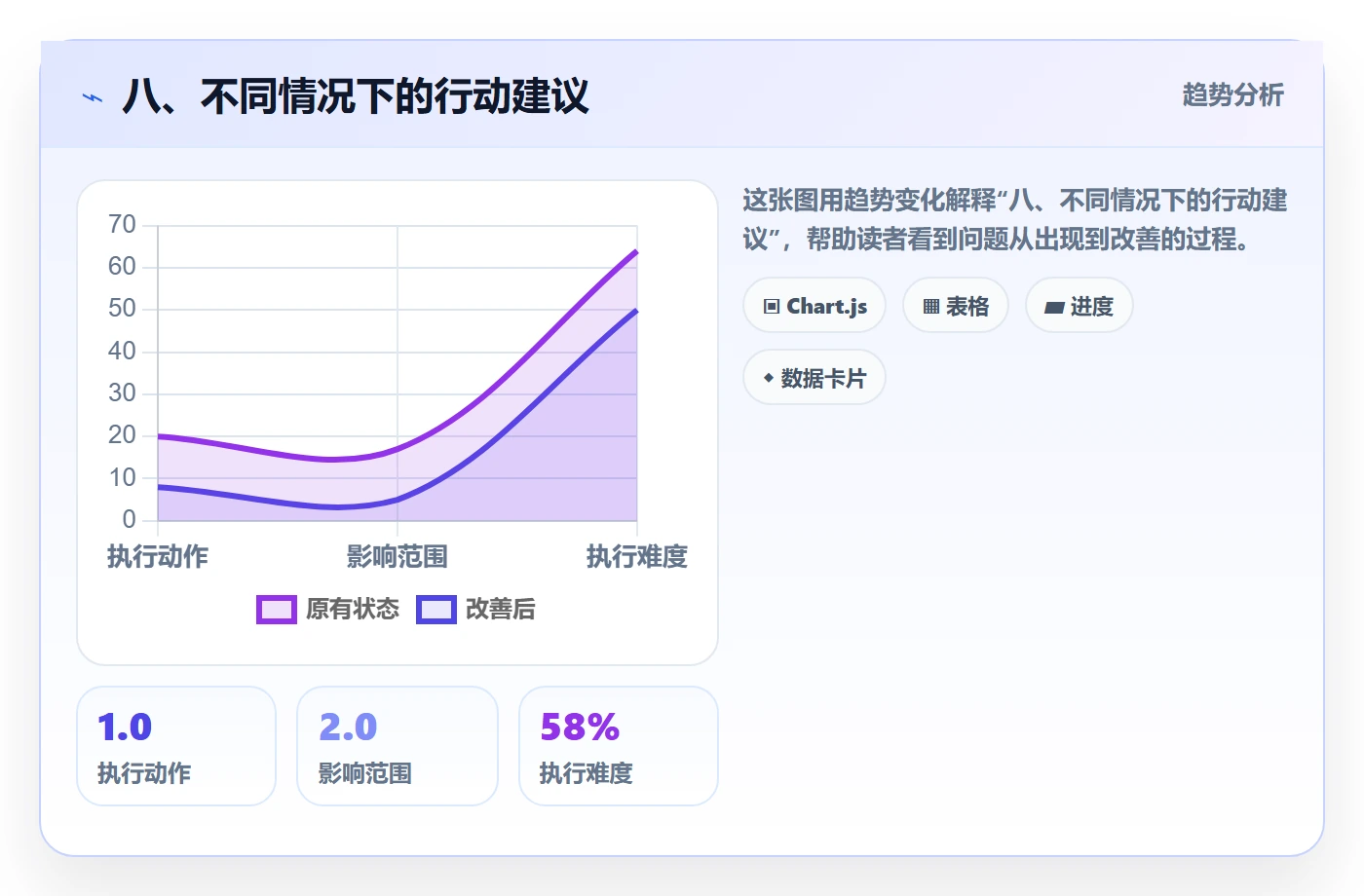This screenshot has width=1364, height=896.
Task: Select the Chart.js tag
Action: point(815,306)
